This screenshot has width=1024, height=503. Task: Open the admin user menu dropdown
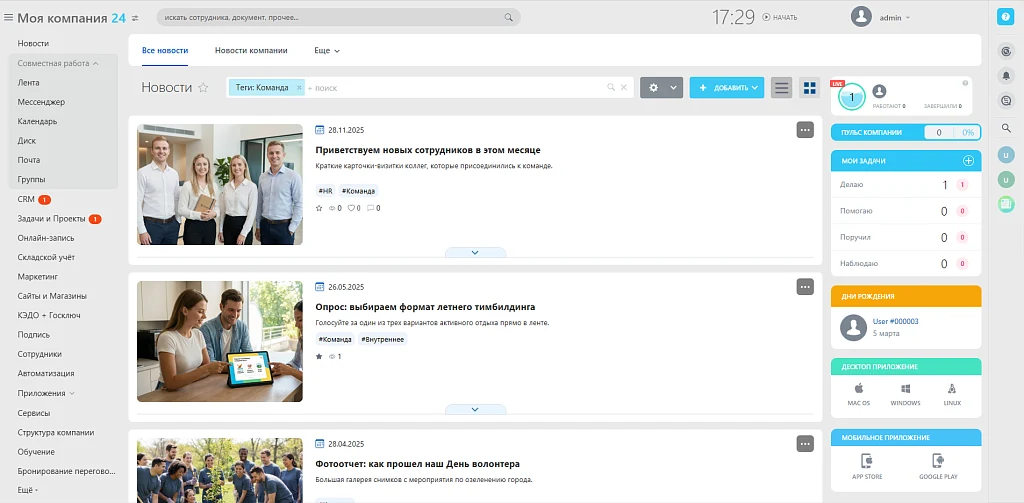895,18
